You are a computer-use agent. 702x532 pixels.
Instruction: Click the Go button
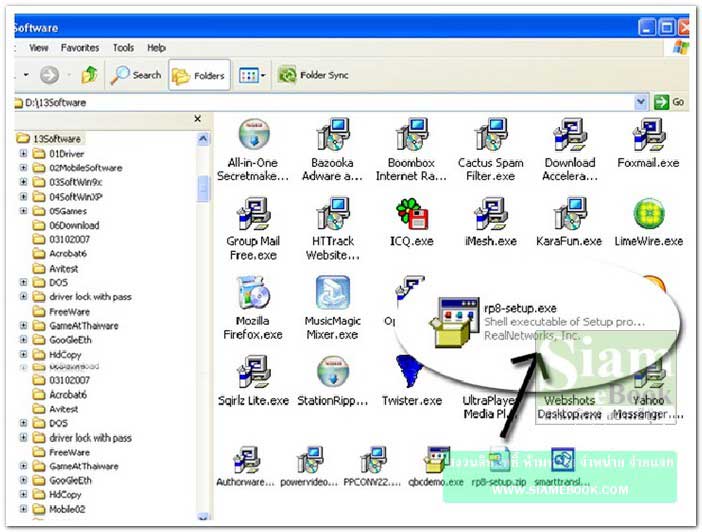[670, 102]
